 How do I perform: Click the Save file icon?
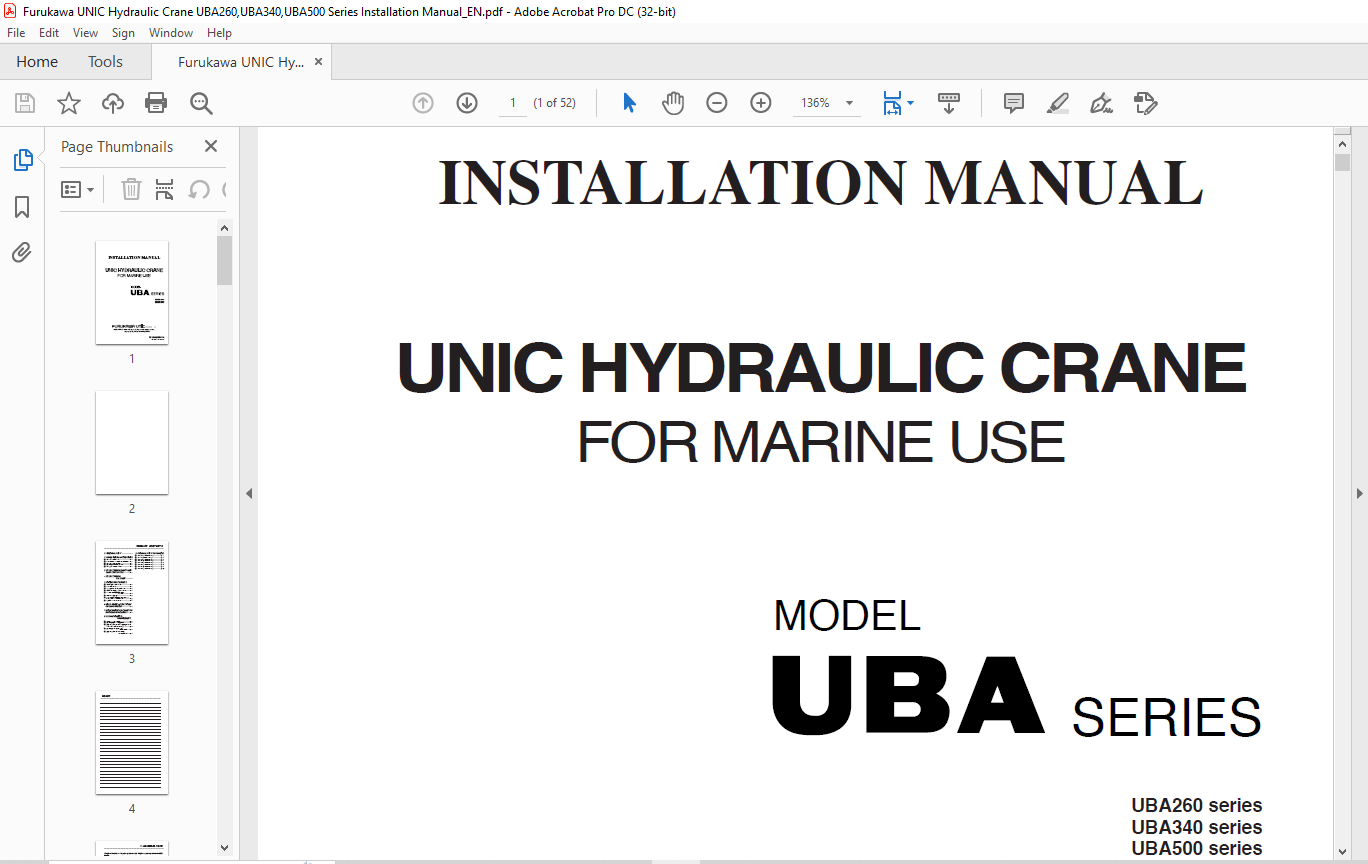point(25,103)
